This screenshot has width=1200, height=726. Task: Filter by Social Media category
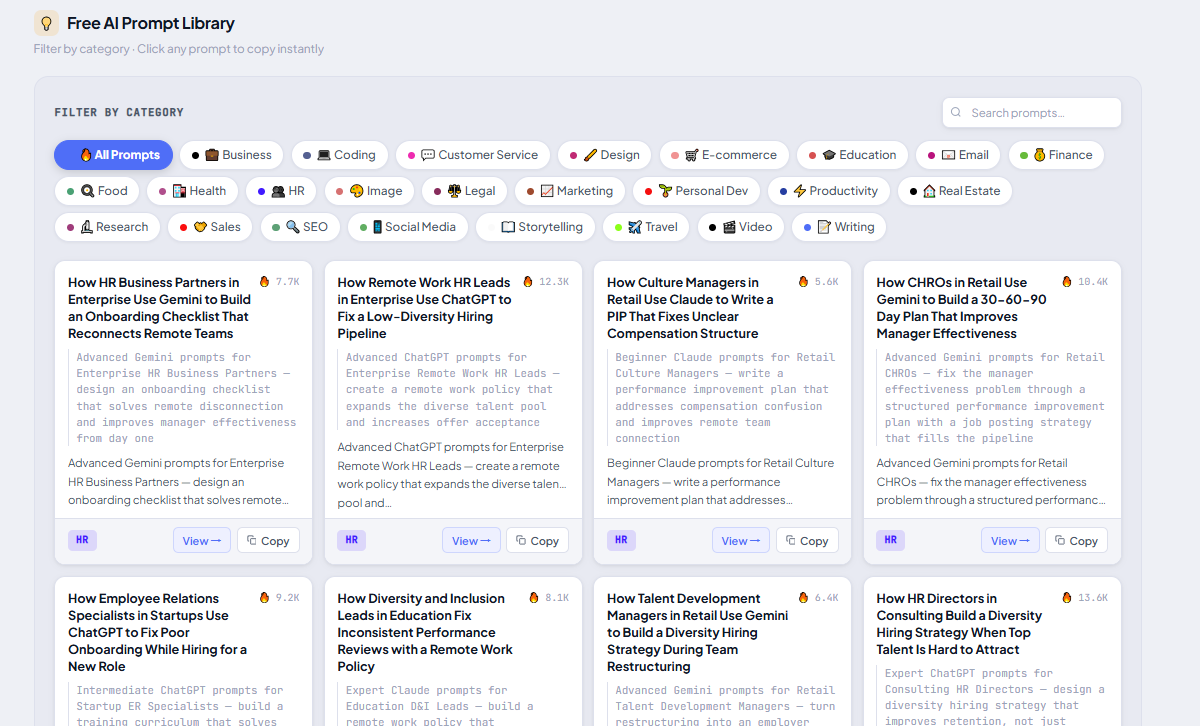tap(408, 227)
